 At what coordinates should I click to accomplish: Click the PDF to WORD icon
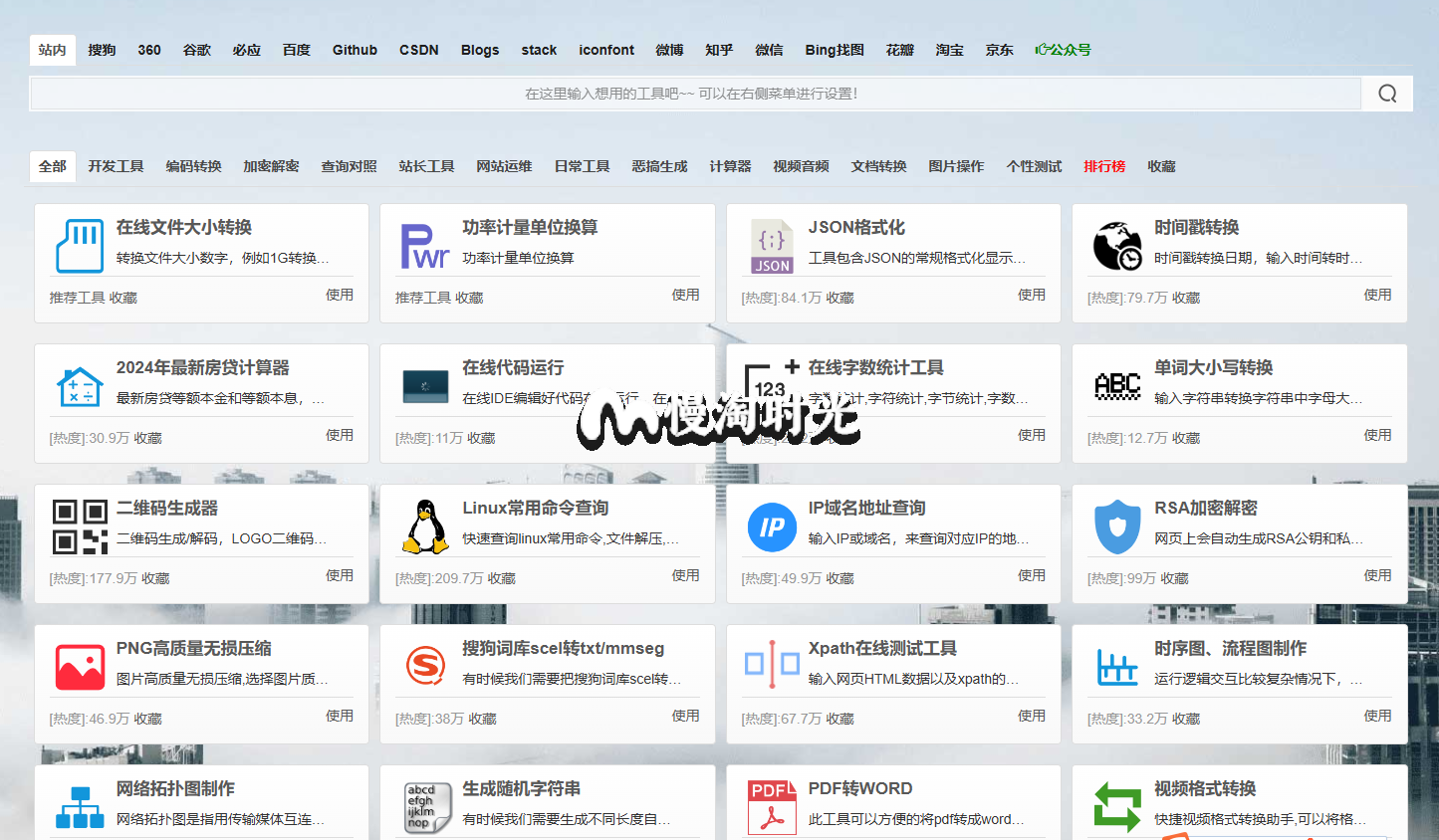pos(772,807)
